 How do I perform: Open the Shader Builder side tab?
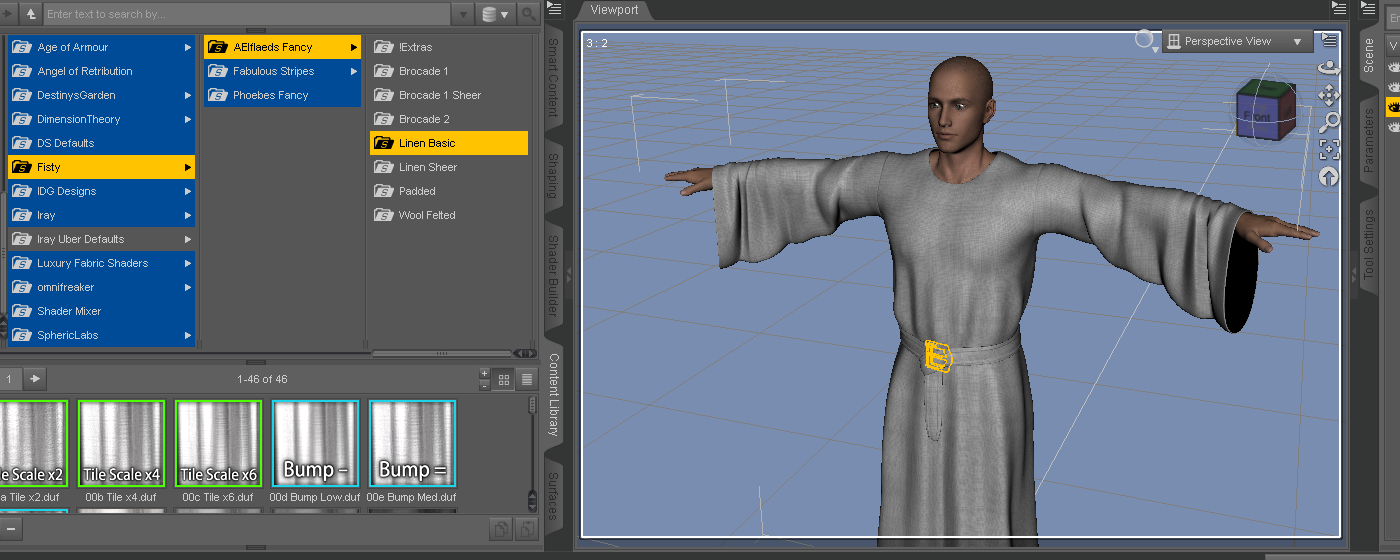point(553,278)
